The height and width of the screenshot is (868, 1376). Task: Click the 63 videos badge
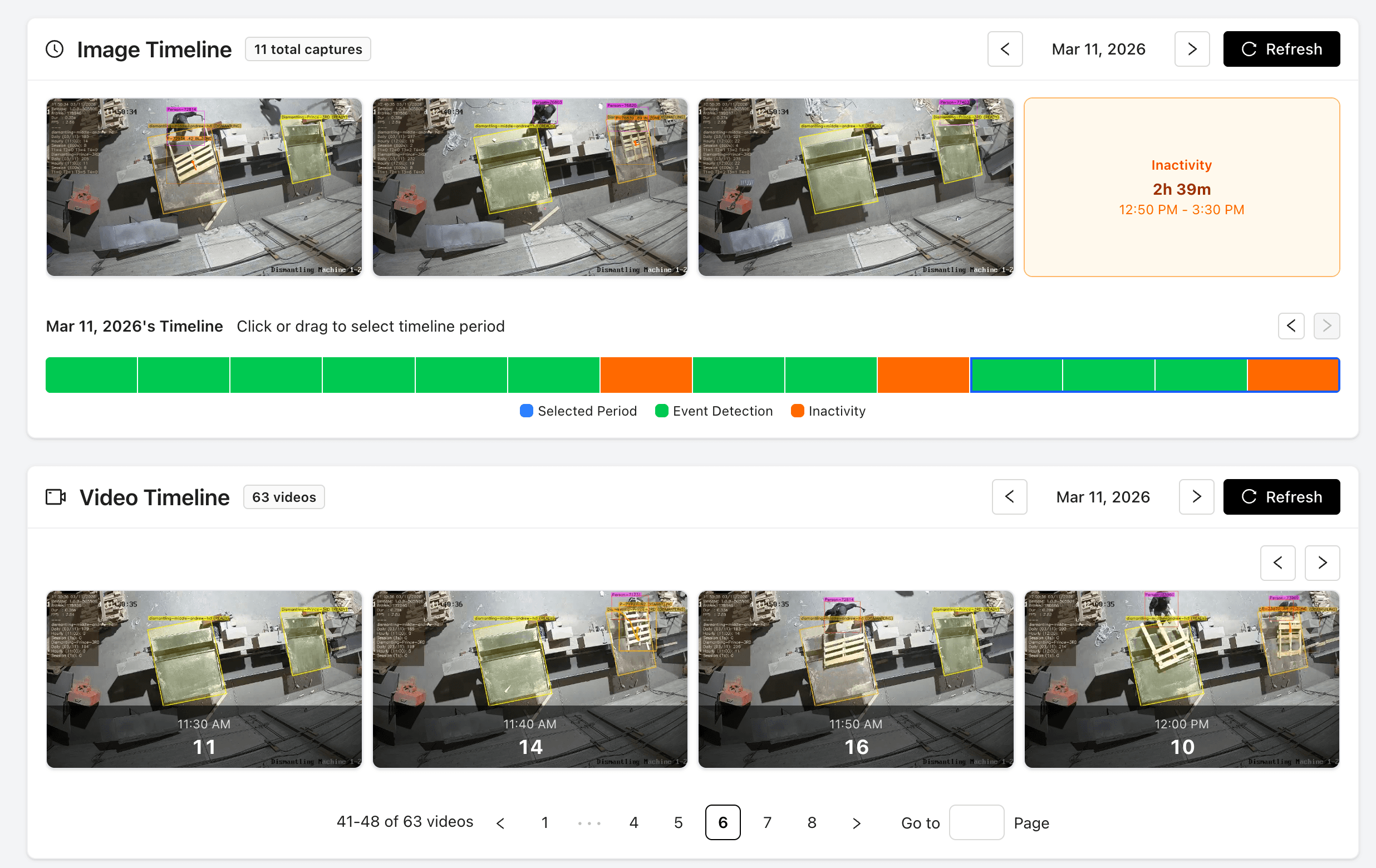(x=283, y=497)
